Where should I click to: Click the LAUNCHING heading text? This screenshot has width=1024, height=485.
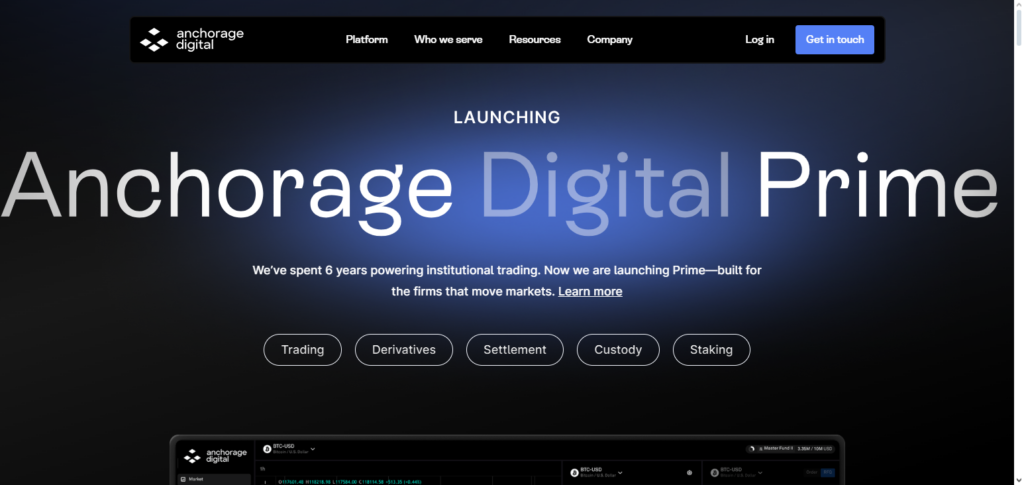click(507, 117)
